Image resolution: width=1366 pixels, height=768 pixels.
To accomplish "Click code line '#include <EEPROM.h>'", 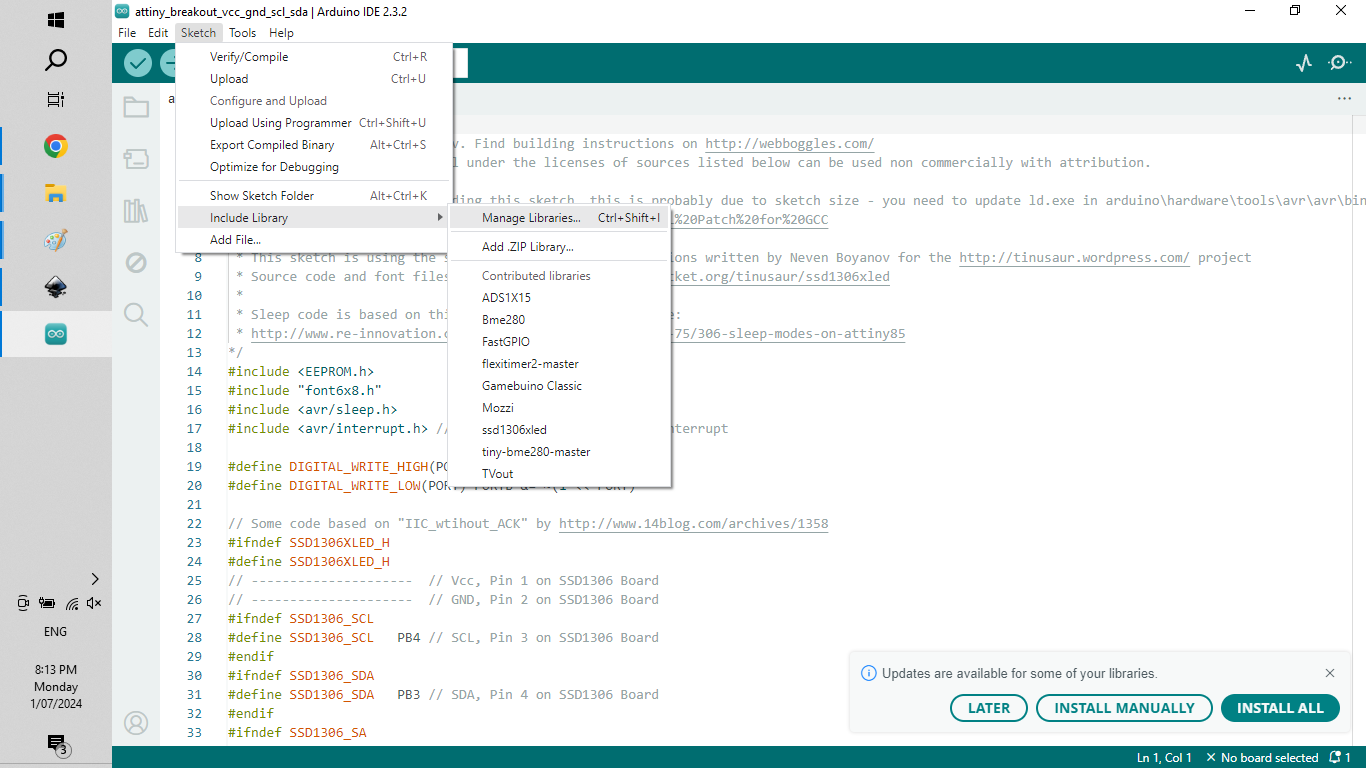I will 299,371.
